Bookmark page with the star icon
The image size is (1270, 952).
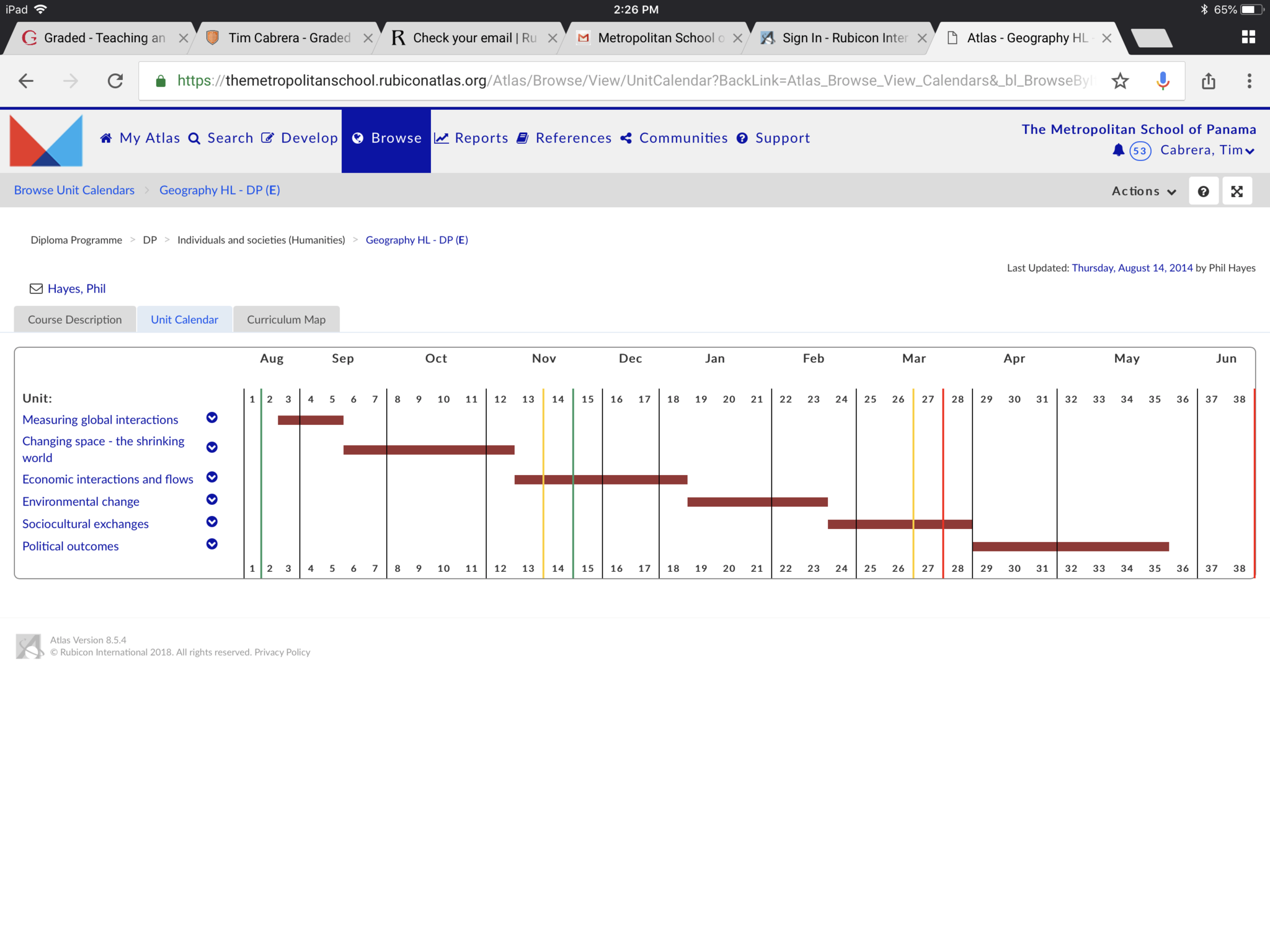pyautogui.click(x=1120, y=81)
